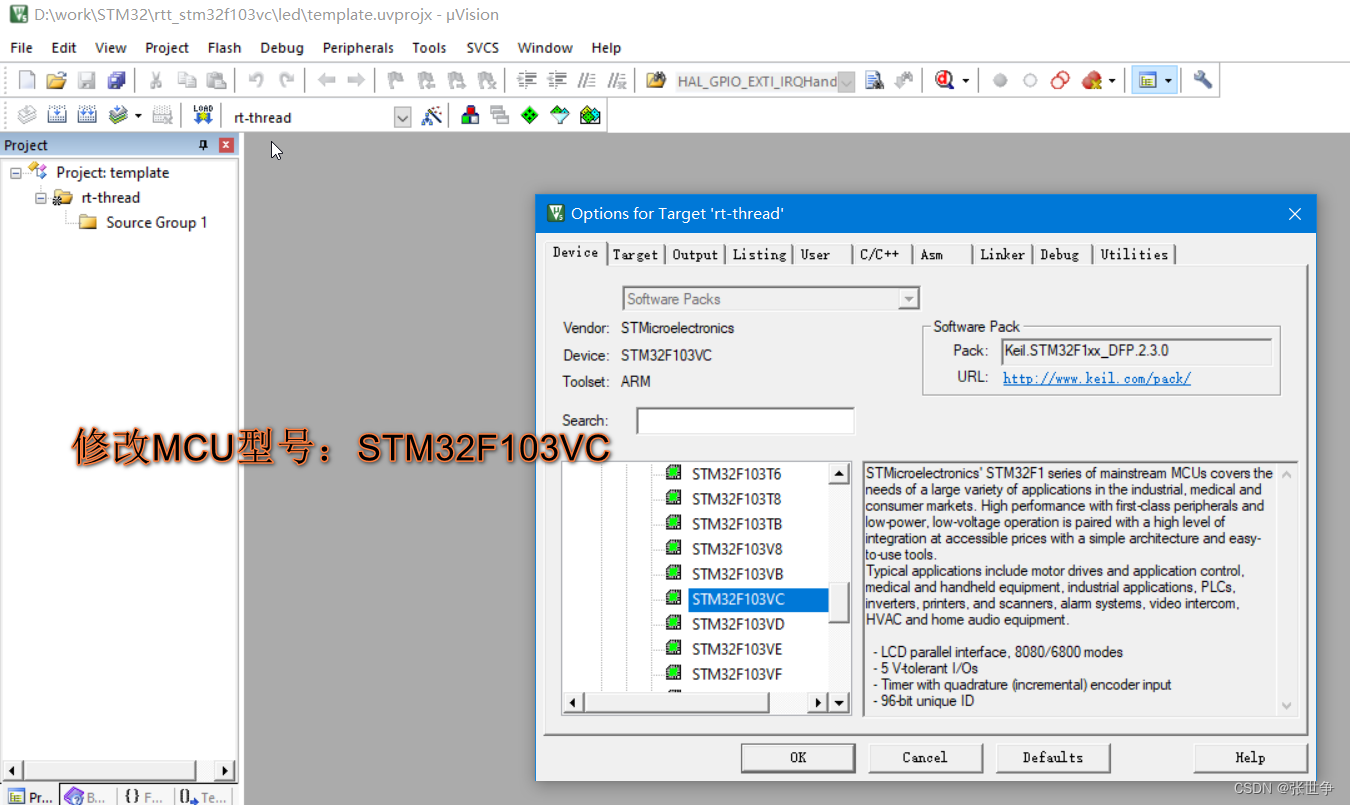The width and height of the screenshot is (1350, 805).
Task: Click the Undo arrow icon
Action: (256, 81)
